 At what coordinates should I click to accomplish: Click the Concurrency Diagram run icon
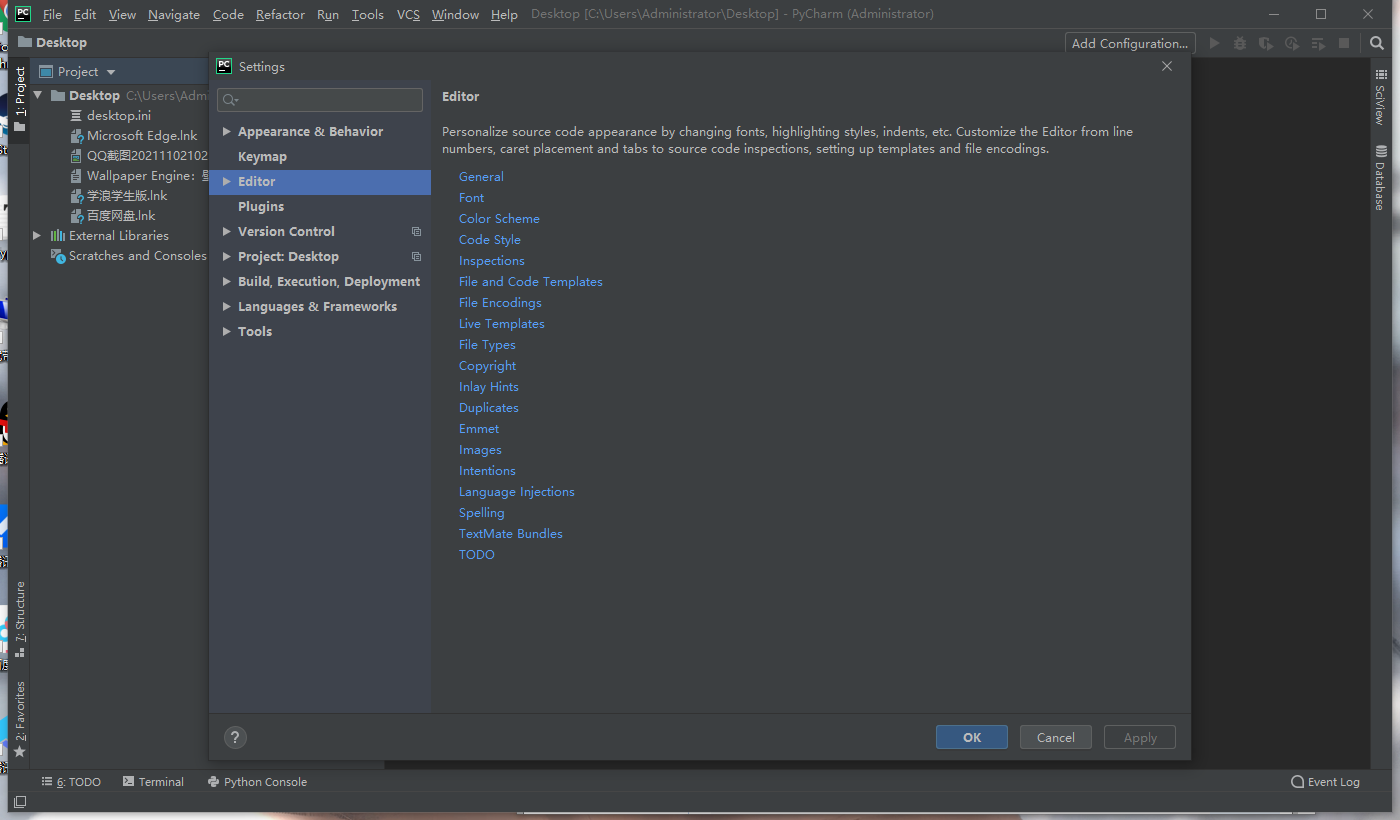[1318, 43]
